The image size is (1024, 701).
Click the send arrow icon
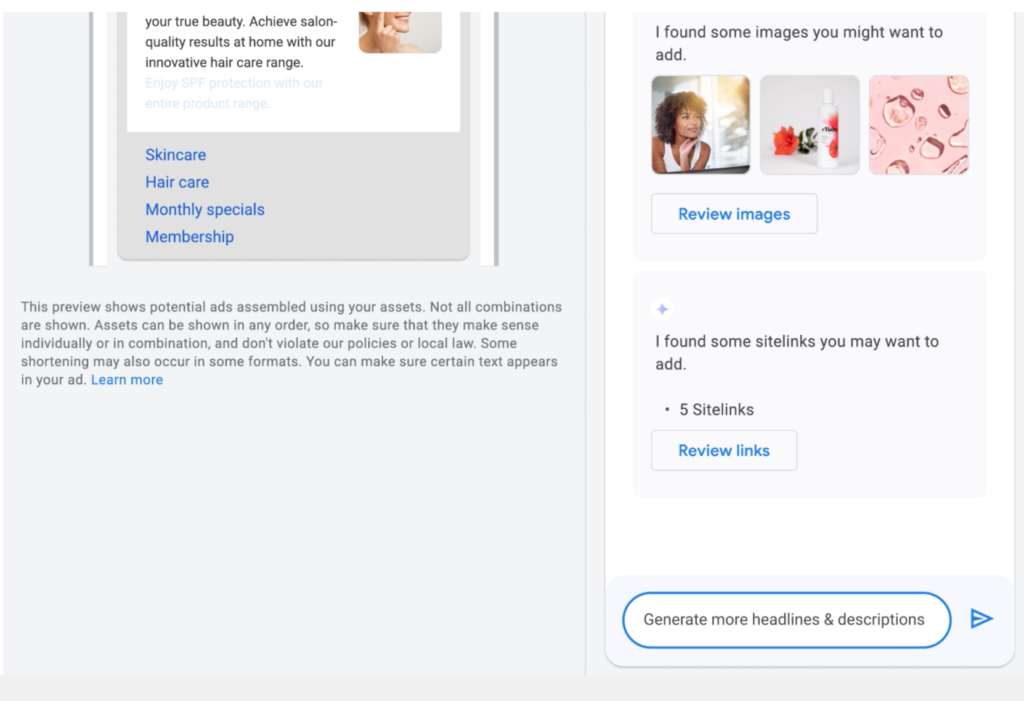[x=982, y=619]
